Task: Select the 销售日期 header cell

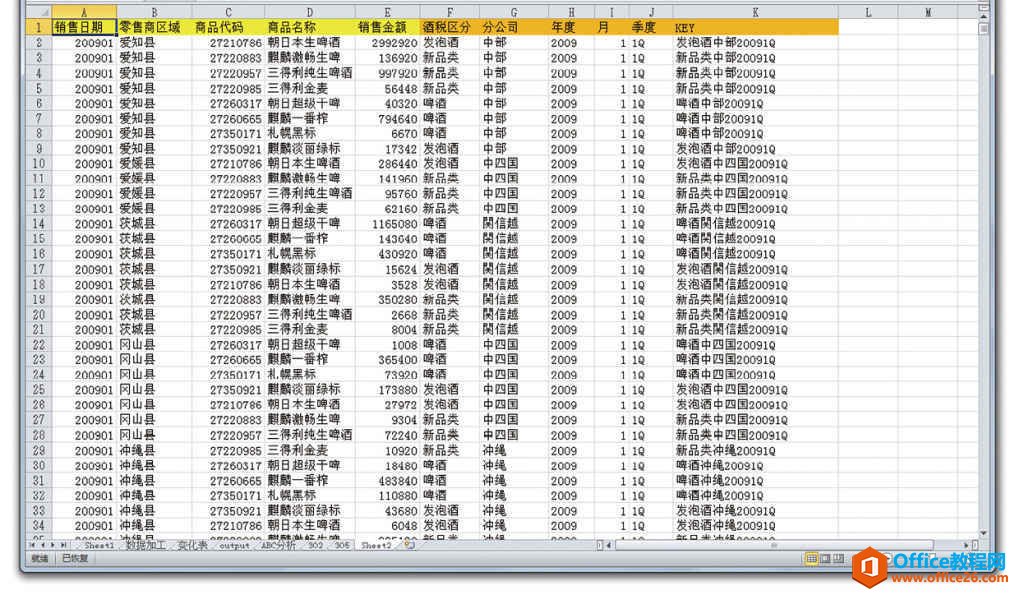Action: [x=84, y=27]
